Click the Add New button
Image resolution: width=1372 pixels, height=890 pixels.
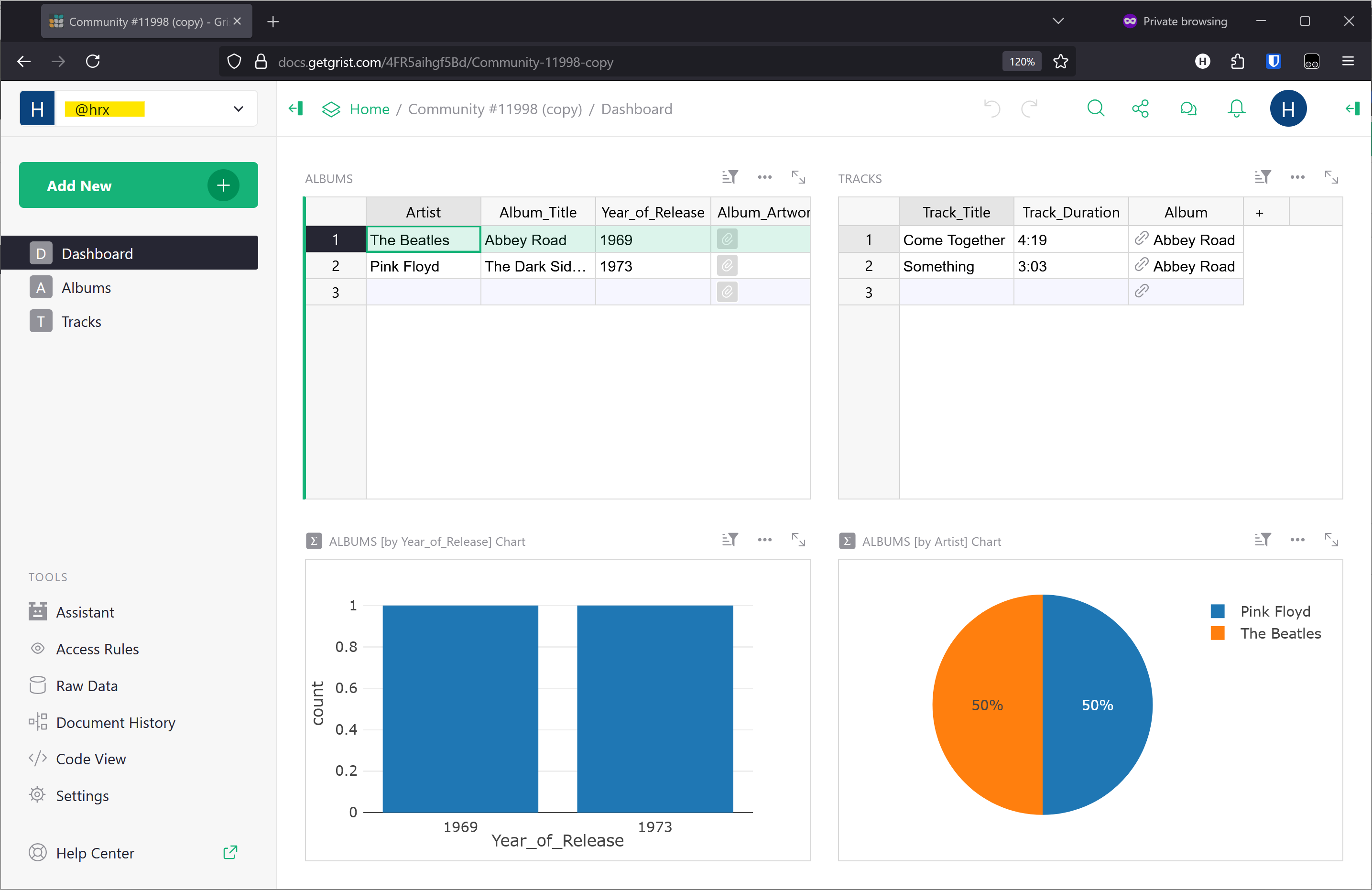pyautogui.click(x=138, y=185)
